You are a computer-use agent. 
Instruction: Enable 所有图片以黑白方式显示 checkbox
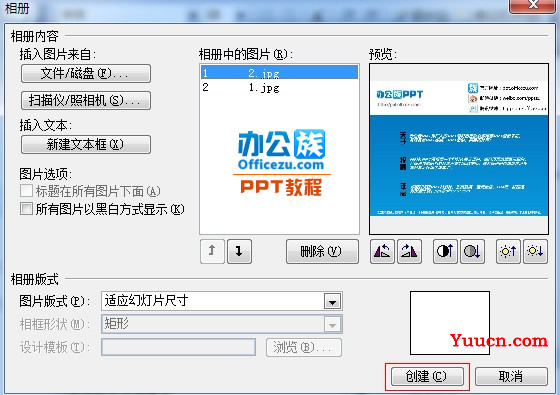(x=26, y=209)
